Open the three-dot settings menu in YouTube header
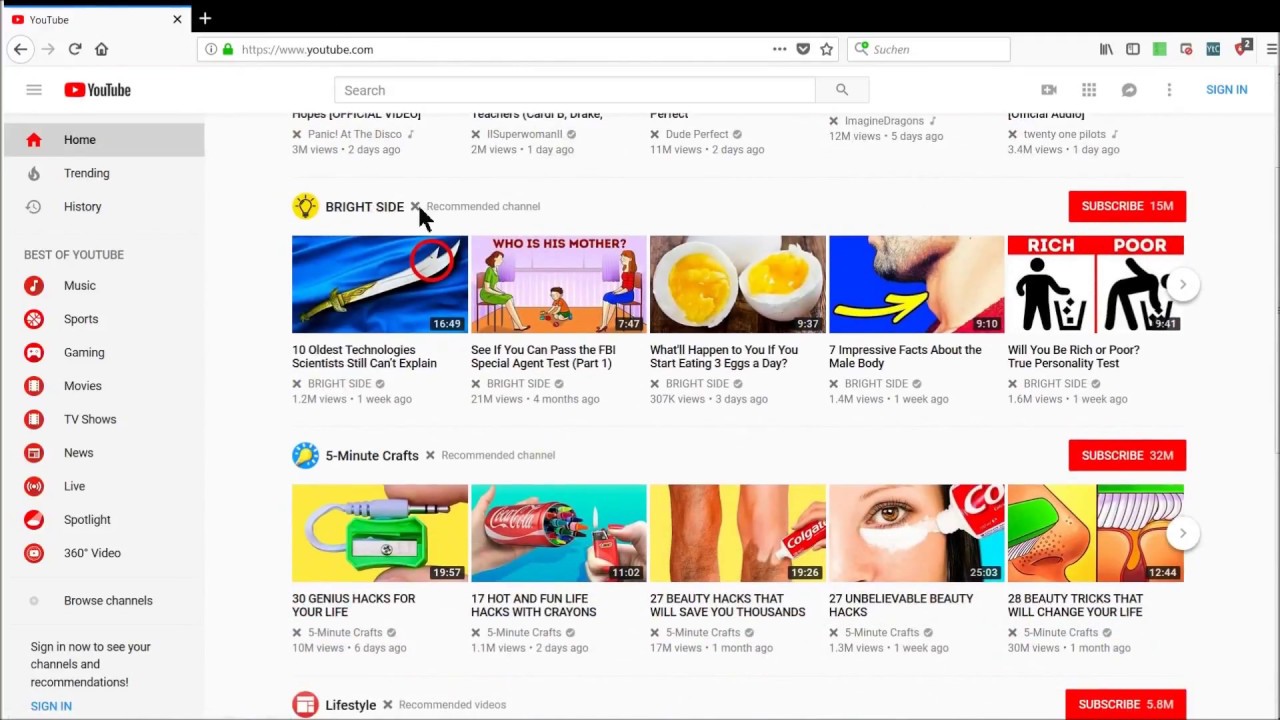This screenshot has width=1280, height=720. (1169, 90)
